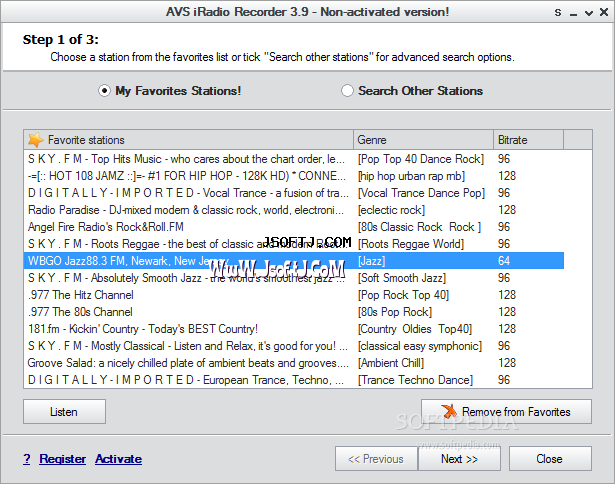Sort list by Bitrate column header
The height and width of the screenshot is (484, 615).
[x=528, y=140]
